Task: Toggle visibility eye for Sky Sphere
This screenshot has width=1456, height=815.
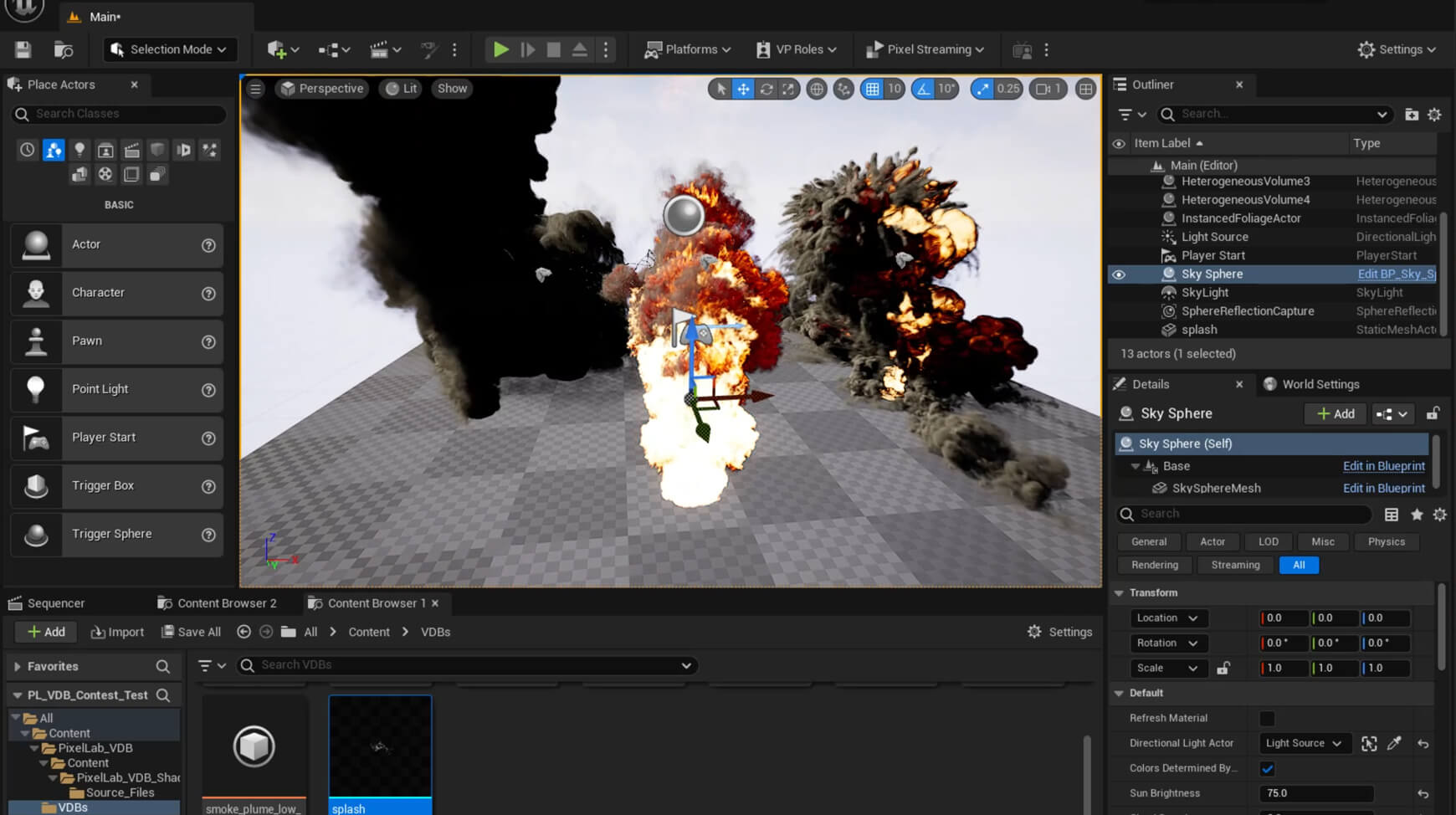Action: [1119, 274]
